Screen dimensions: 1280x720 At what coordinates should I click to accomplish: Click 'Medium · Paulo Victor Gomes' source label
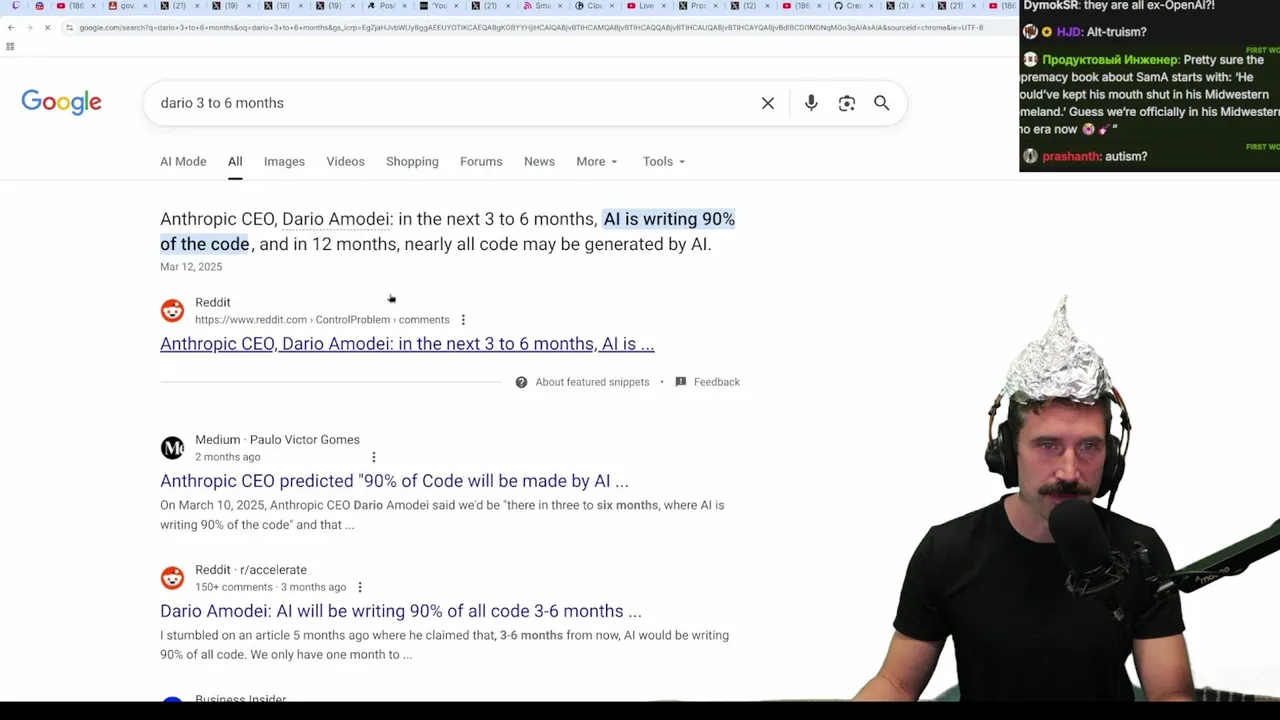[277, 440]
